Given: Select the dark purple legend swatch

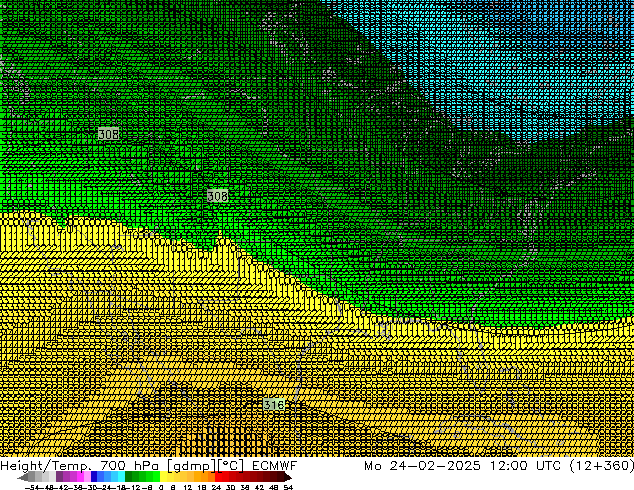Looking at the screenshot, I should [59, 477].
